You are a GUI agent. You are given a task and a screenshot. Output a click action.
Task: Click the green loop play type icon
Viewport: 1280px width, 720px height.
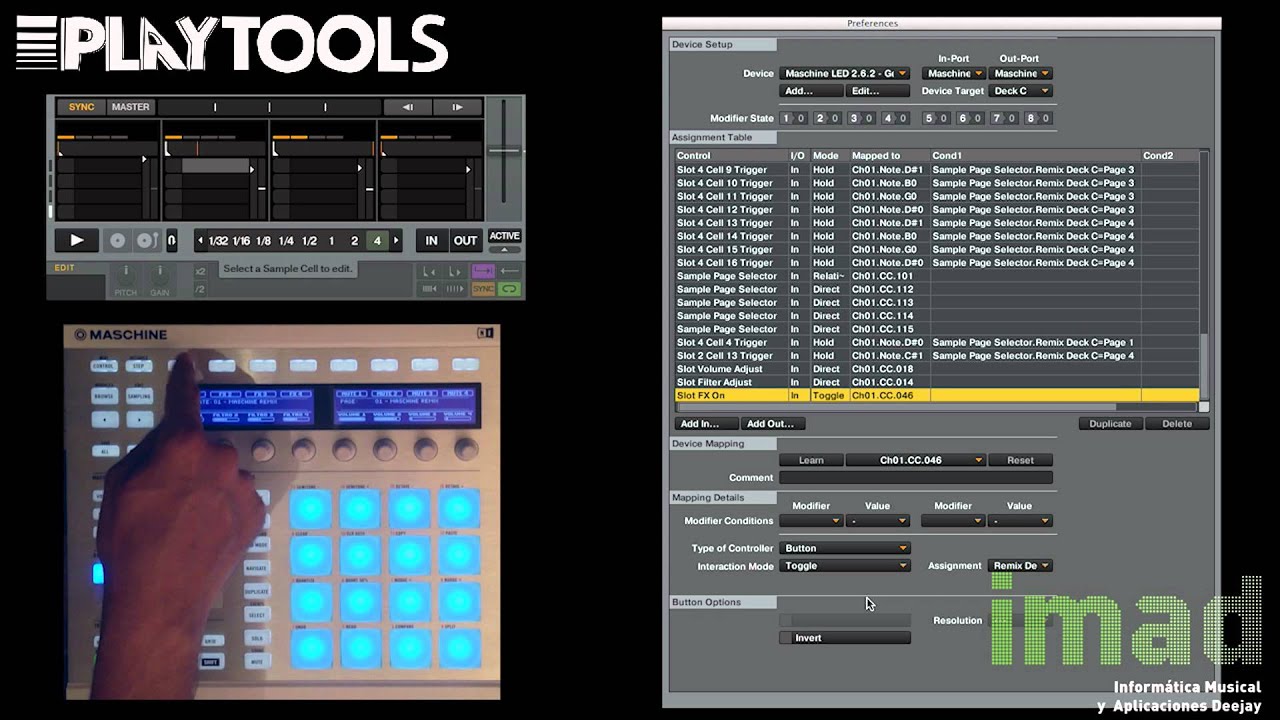click(510, 289)
